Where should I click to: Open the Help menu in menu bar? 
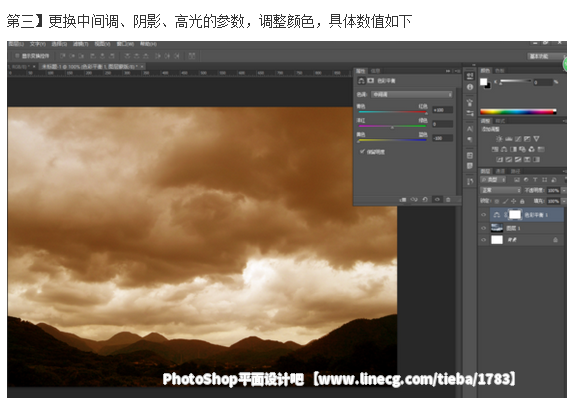[x=148, y=44]
